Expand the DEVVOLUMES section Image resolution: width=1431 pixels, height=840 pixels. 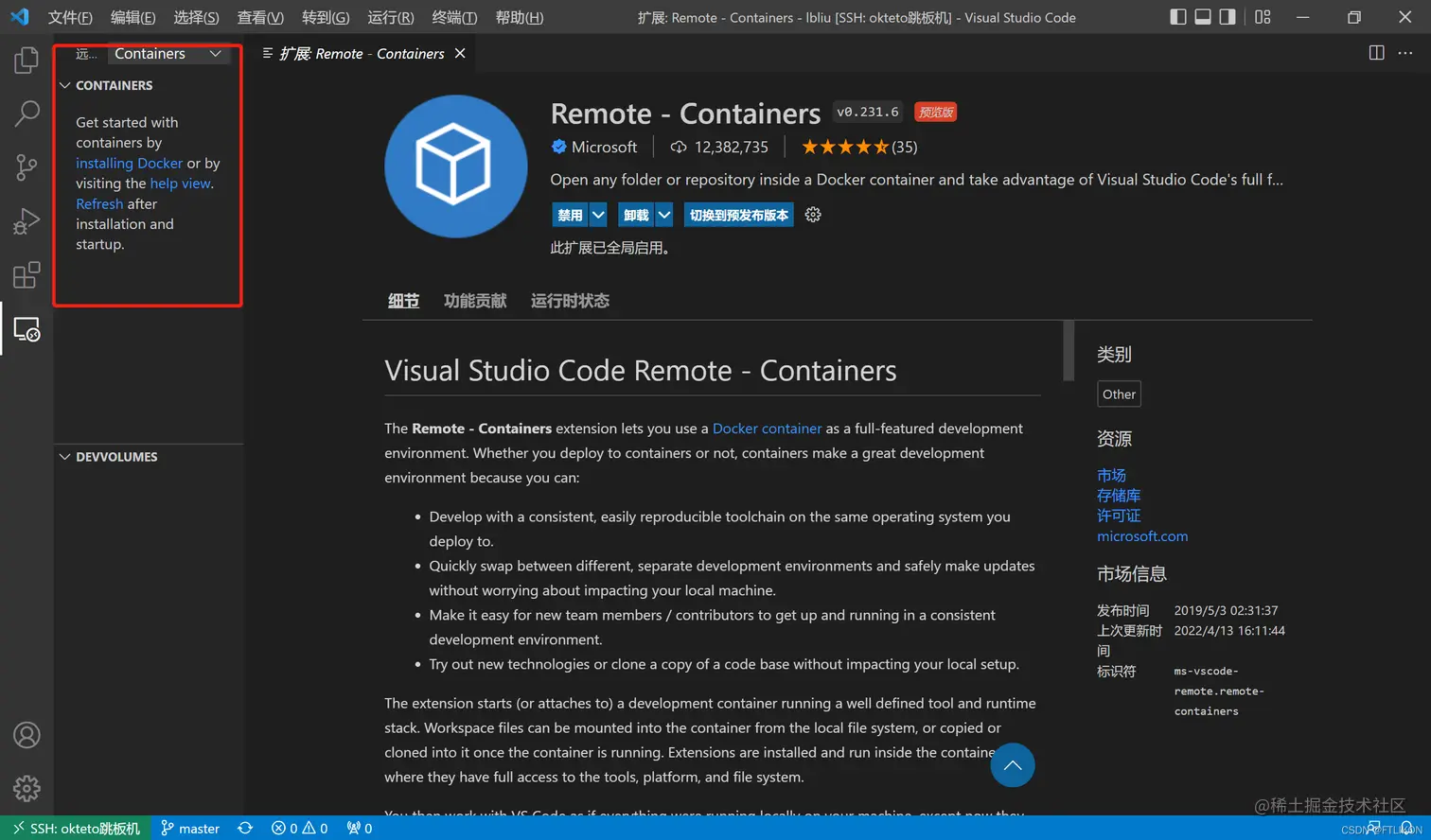click(x=115, y=456)
